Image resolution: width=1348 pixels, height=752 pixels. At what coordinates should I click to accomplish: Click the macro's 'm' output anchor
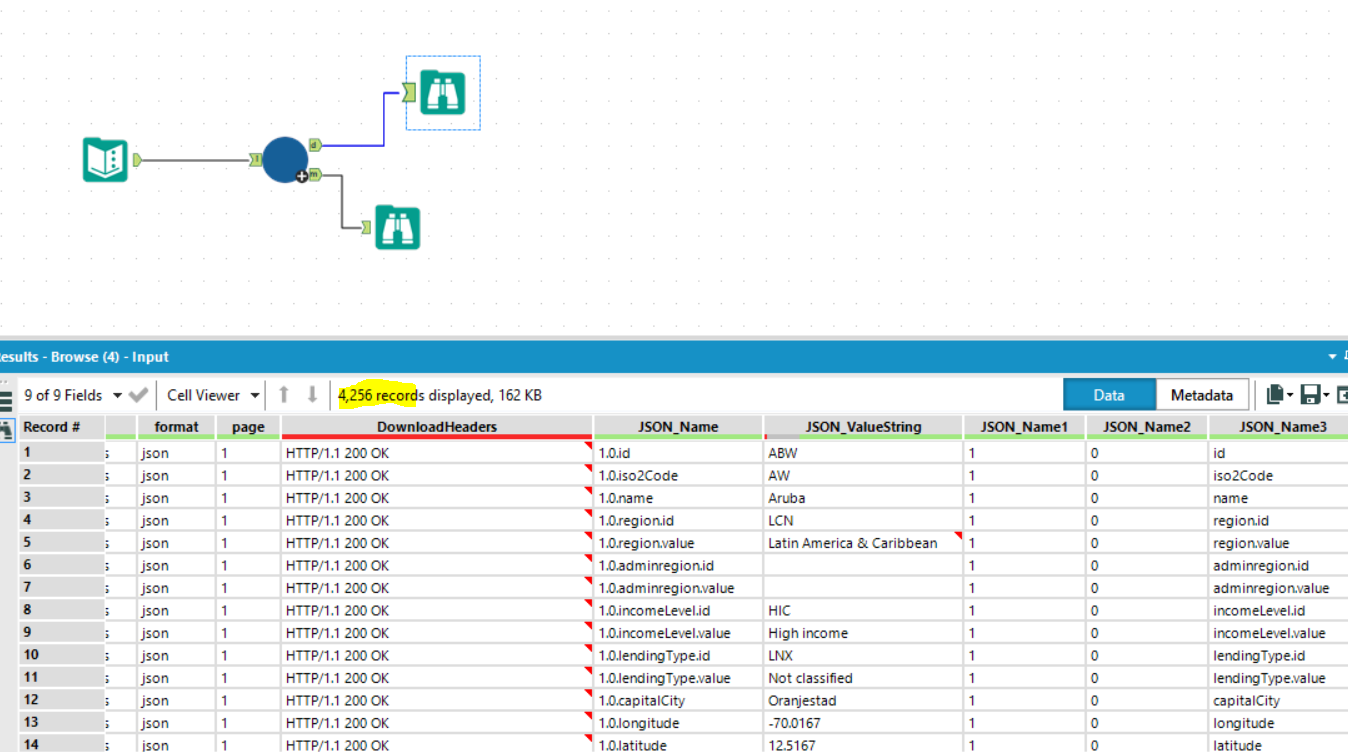click(314, 175)
